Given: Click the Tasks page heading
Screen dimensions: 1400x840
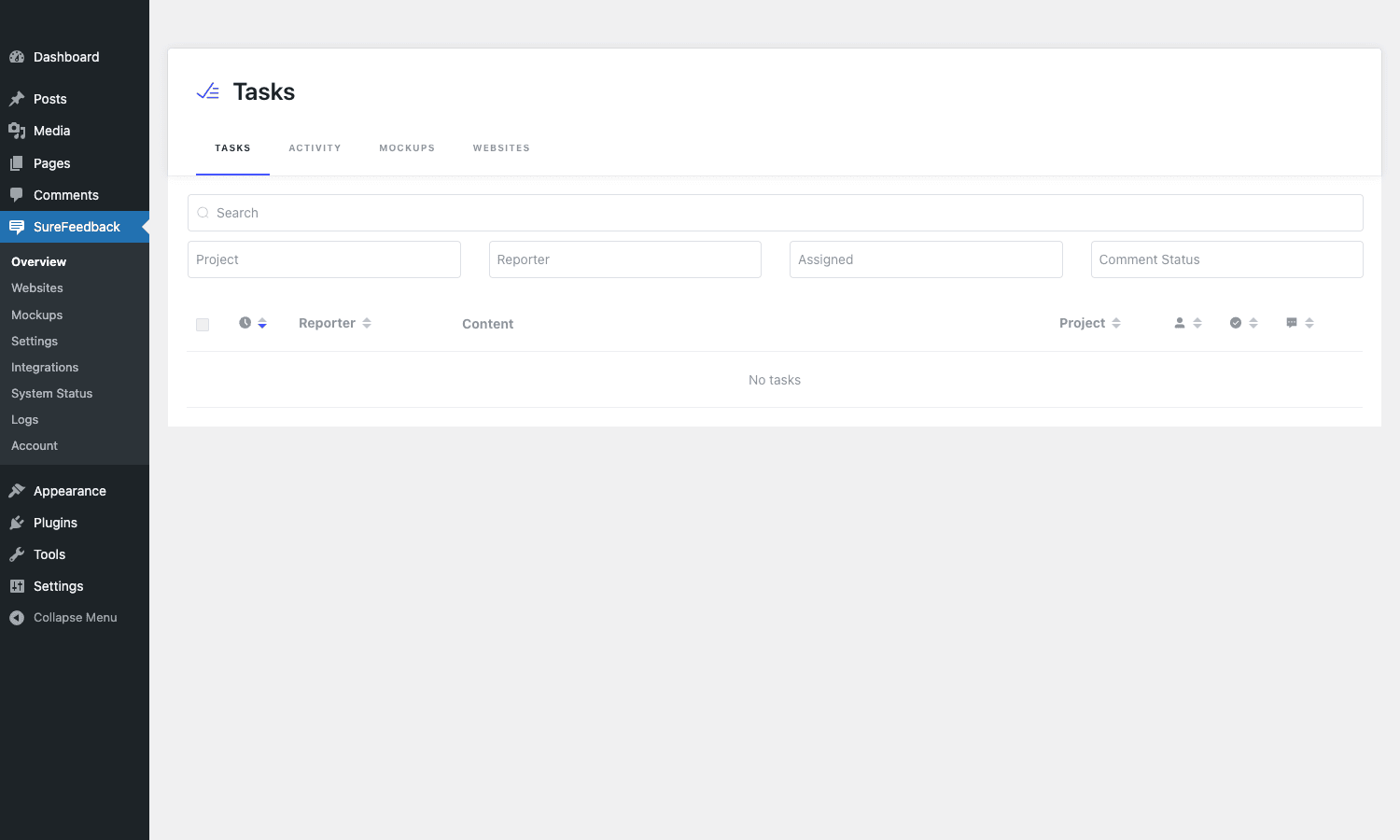Looking at the screenshot, I should coord(264,91).
